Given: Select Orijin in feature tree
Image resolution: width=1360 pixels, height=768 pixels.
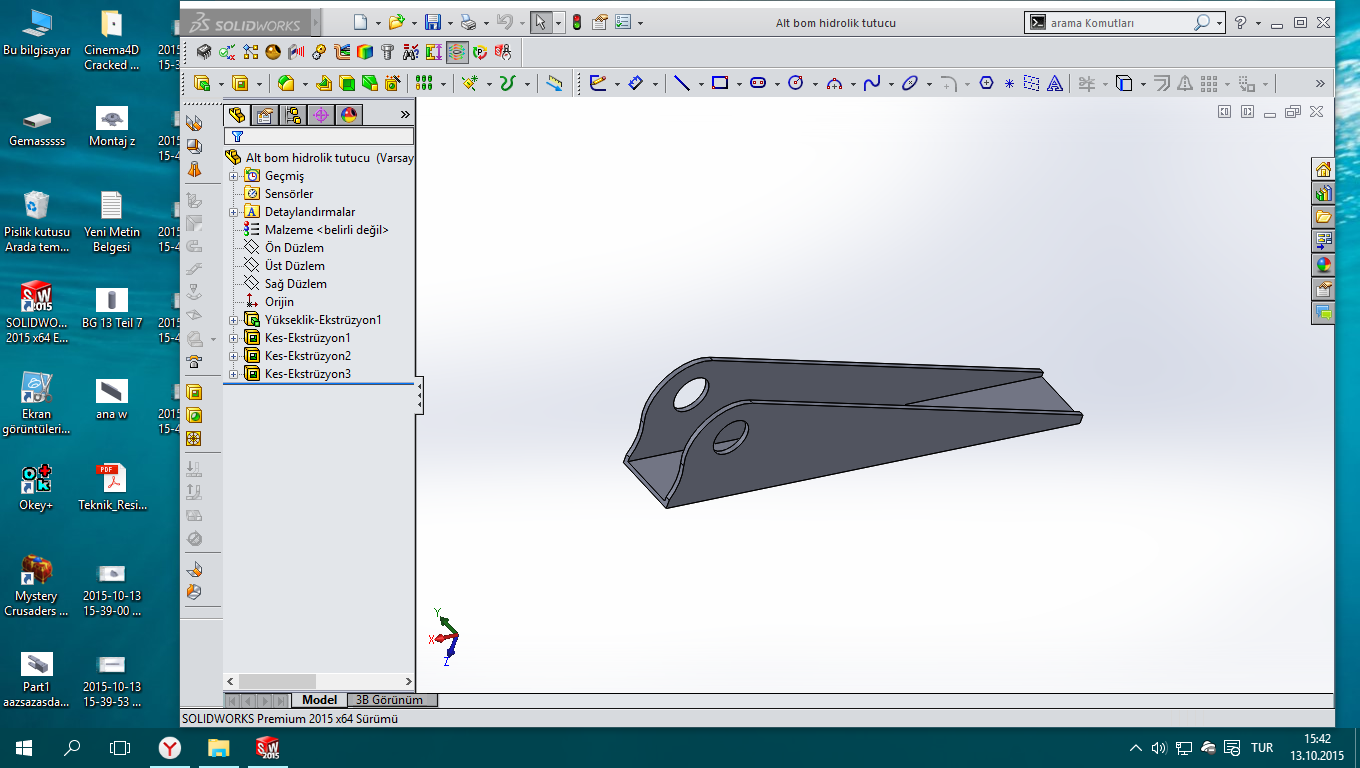Looking at the screenshot, I should tap(279, 302).
